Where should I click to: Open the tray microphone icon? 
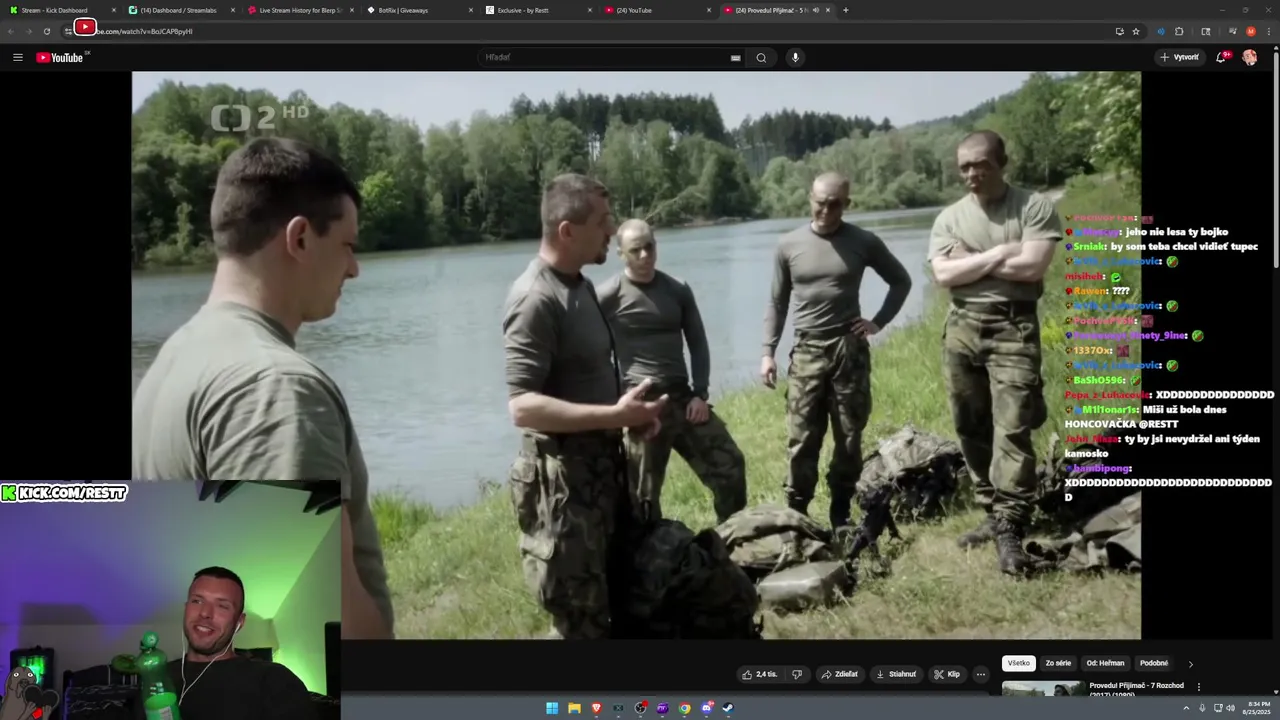(x=1202, y=708)
